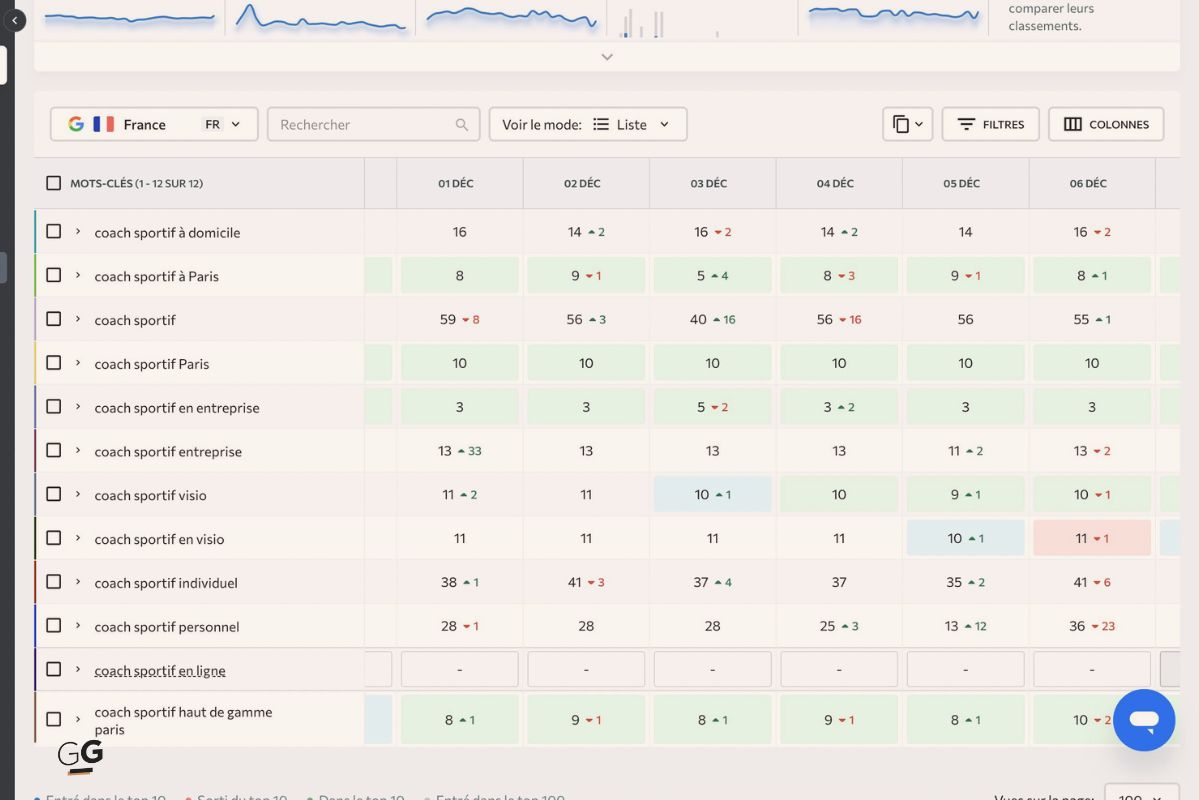Click the filter lines icon in FILTRES
Screen dimensions: 1200x800
(966, 125)
